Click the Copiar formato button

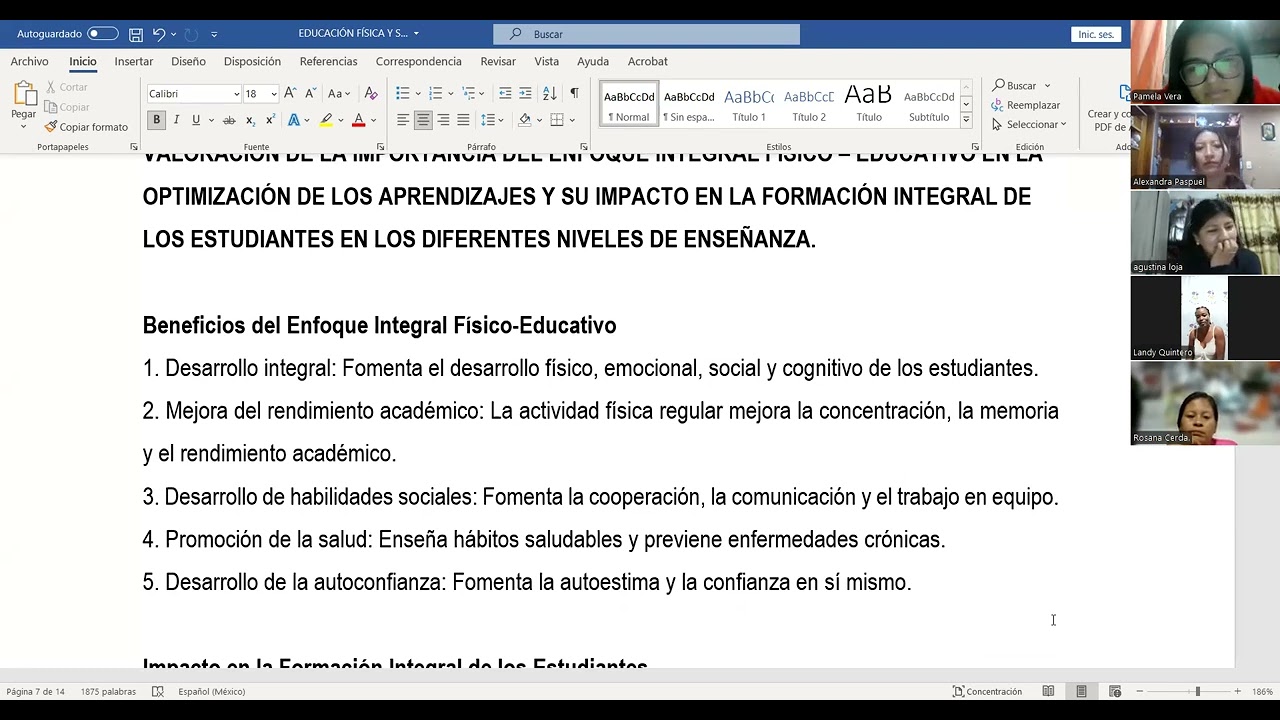coord(86,127)
